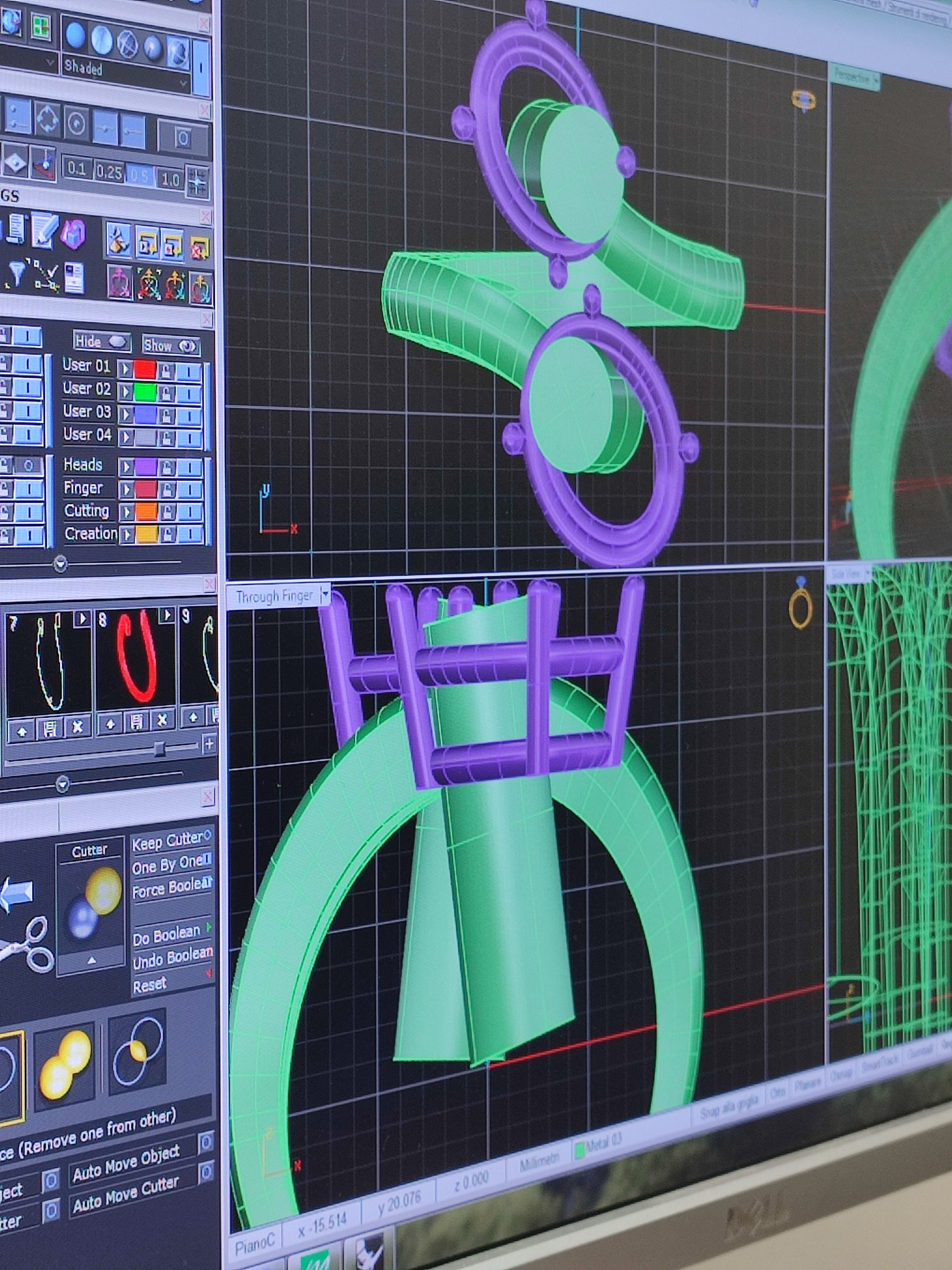The width and height of the screenshot is (952, 1270).
Task: Click the Show layers button
Action: click(171, 345)
